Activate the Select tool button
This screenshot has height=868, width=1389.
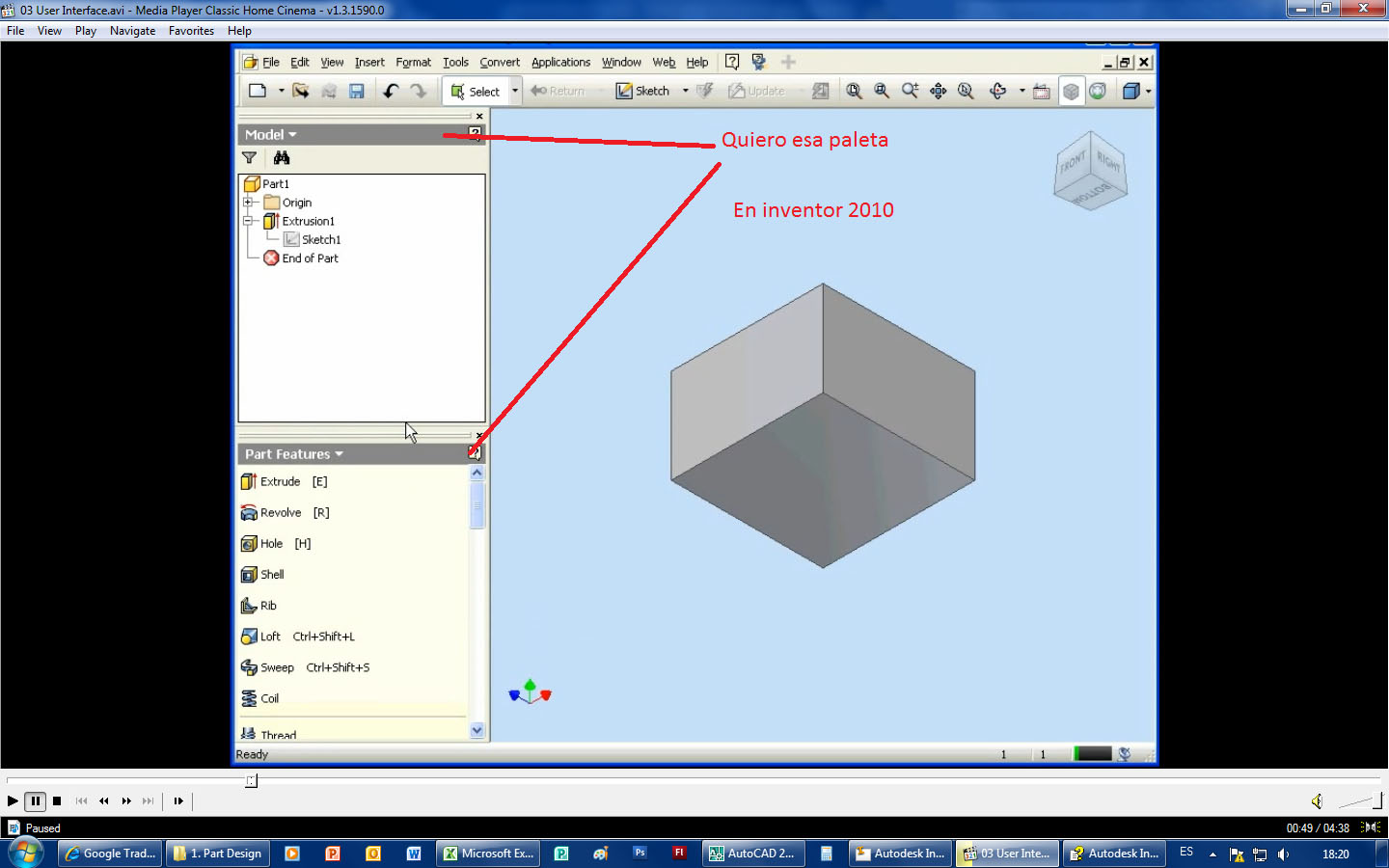tap(476, 92)
